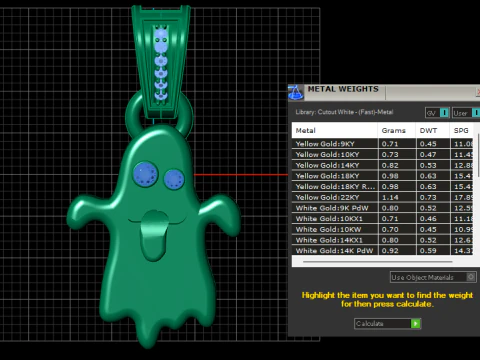Click grams value 1.14 for 22KY
The height and width of the screenshot is (360, 480).
[390, 197]
